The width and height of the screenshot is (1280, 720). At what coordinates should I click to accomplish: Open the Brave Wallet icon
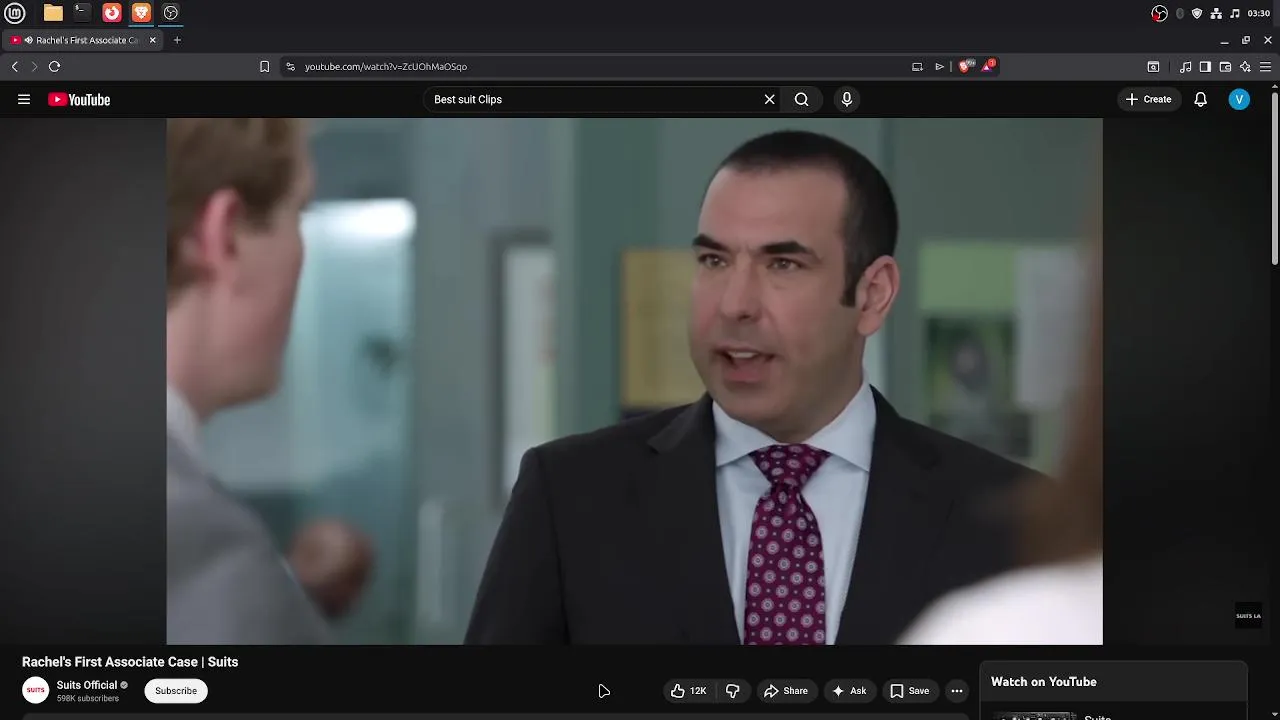click(1225, 67)
